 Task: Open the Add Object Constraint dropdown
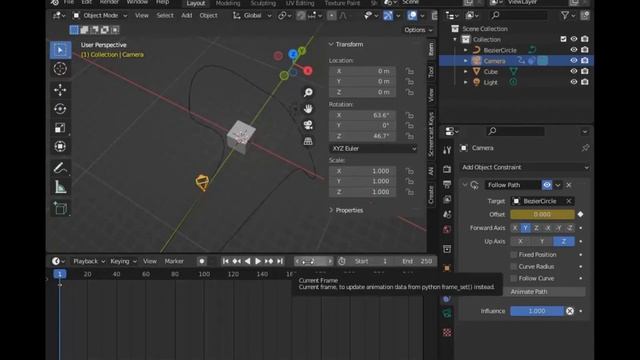point(525,167)
